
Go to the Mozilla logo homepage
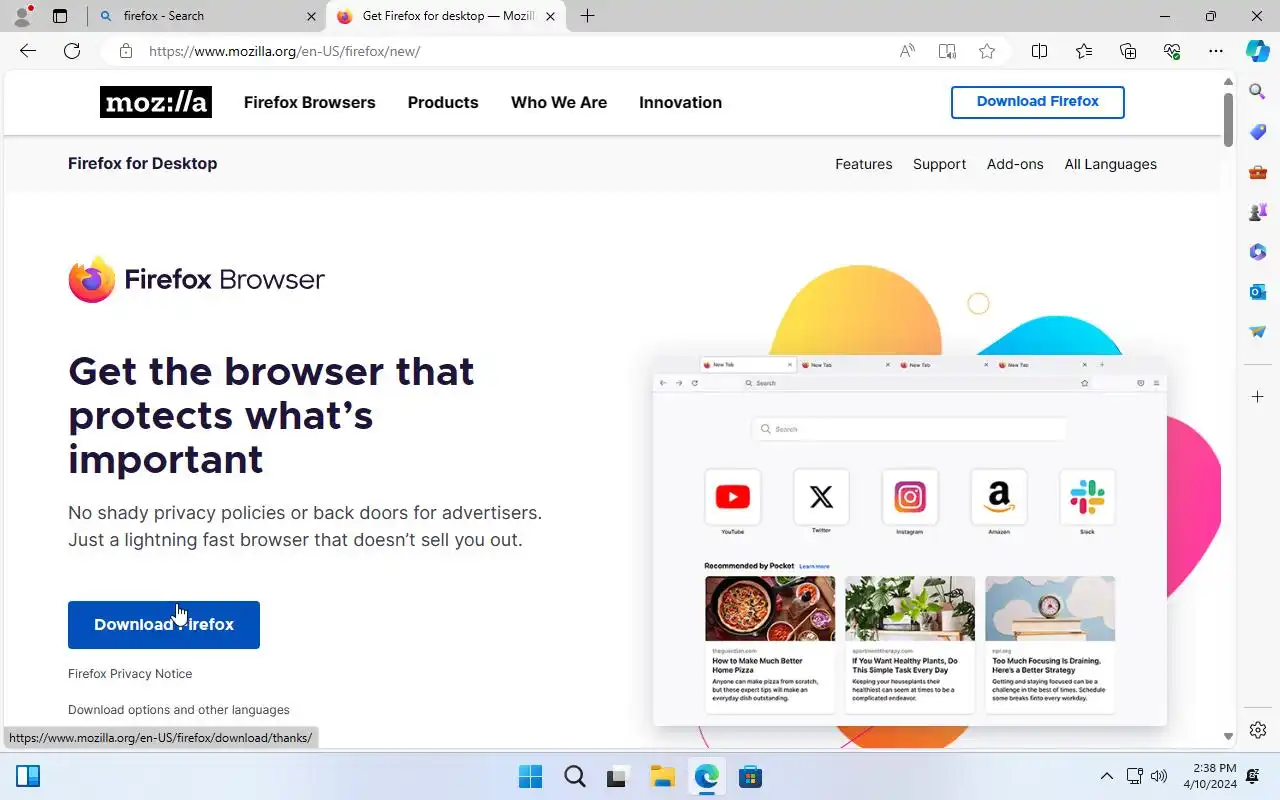pyautogui.click(x=156, y=102)
